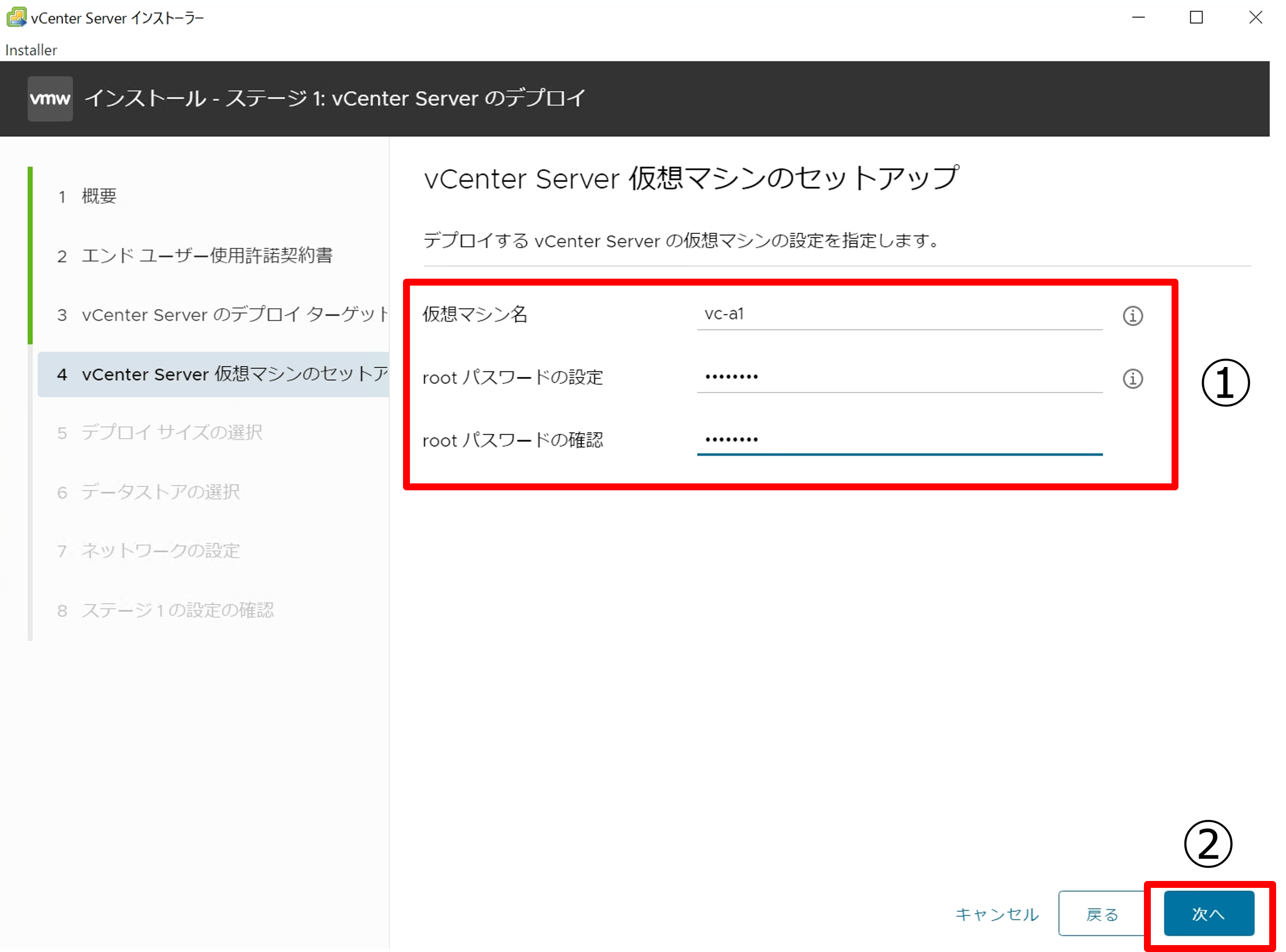Click the description text デプロイする vCenter Server の仮想マシンの設定
Viewport: 1286px width, 952px height.
pos(681,240)
